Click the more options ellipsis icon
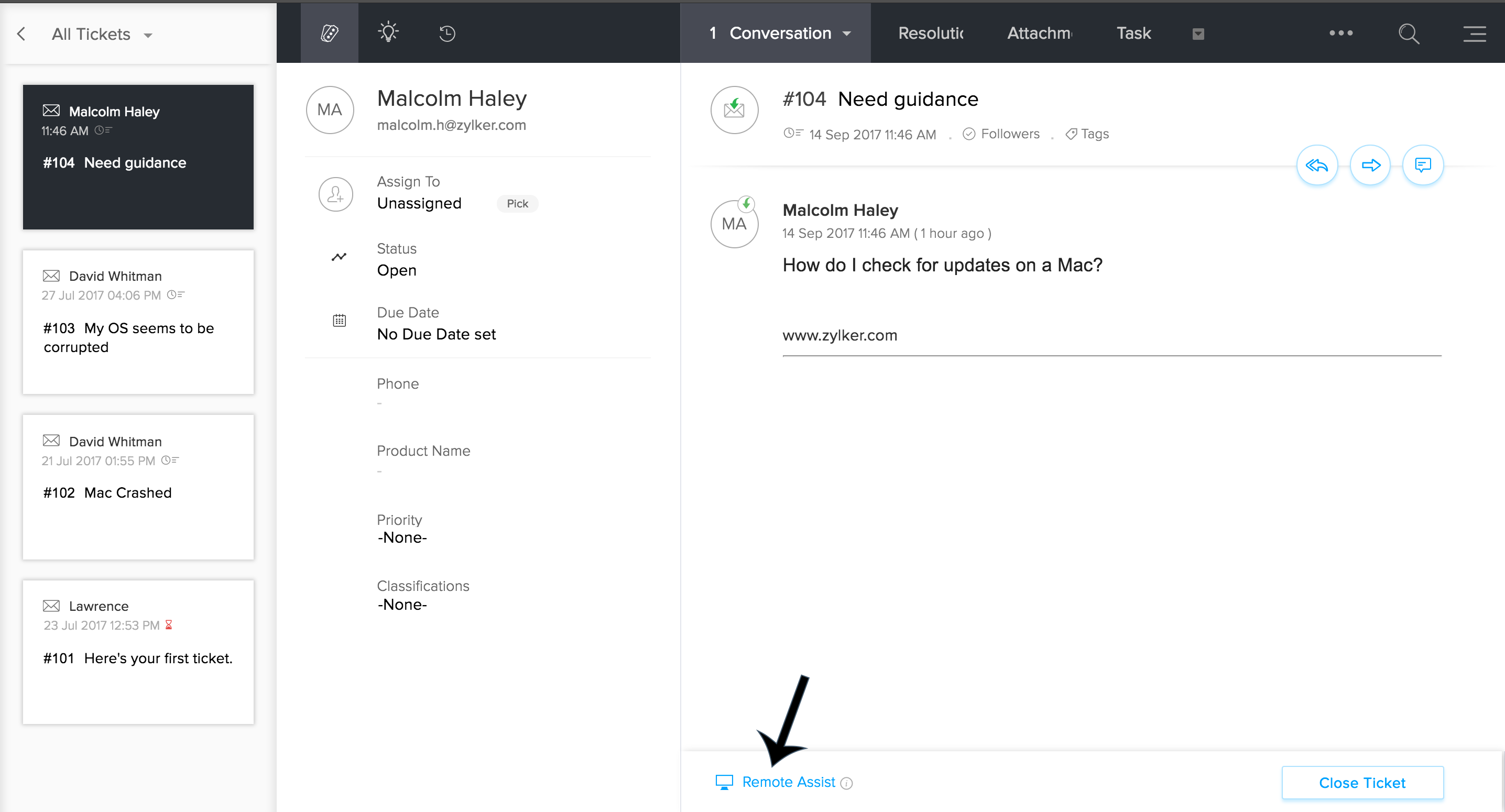Image resolution: width=1505 pixels, height=812 pixels. (x=1341, y=34)
